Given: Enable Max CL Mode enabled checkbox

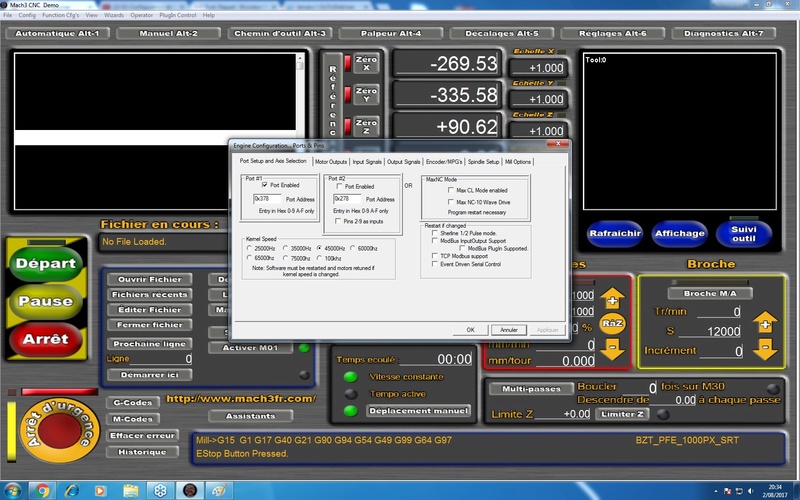Looking at the screenshot, I should (451, 190).
